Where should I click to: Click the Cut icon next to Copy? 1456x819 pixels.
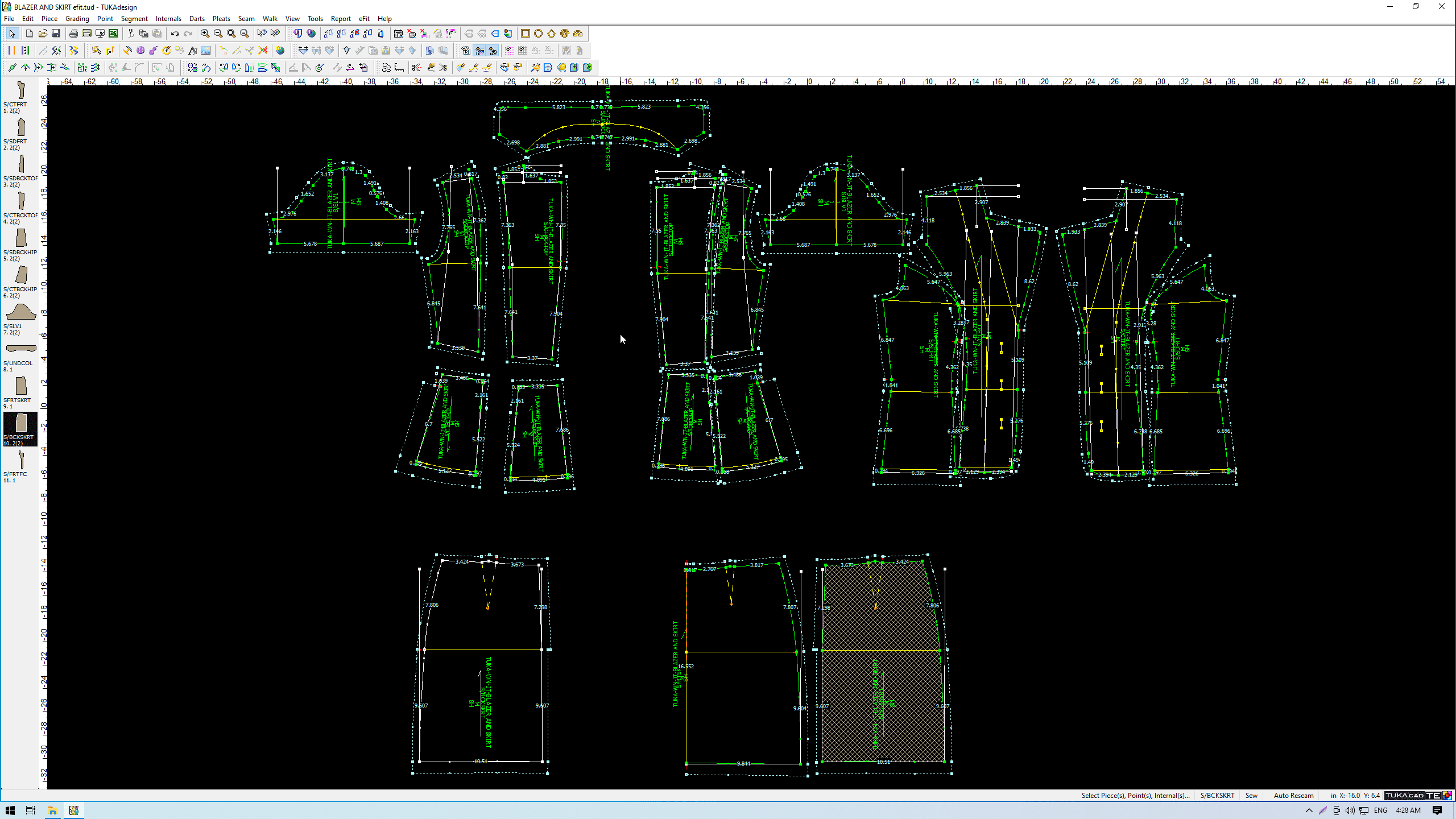coord(131,34)
